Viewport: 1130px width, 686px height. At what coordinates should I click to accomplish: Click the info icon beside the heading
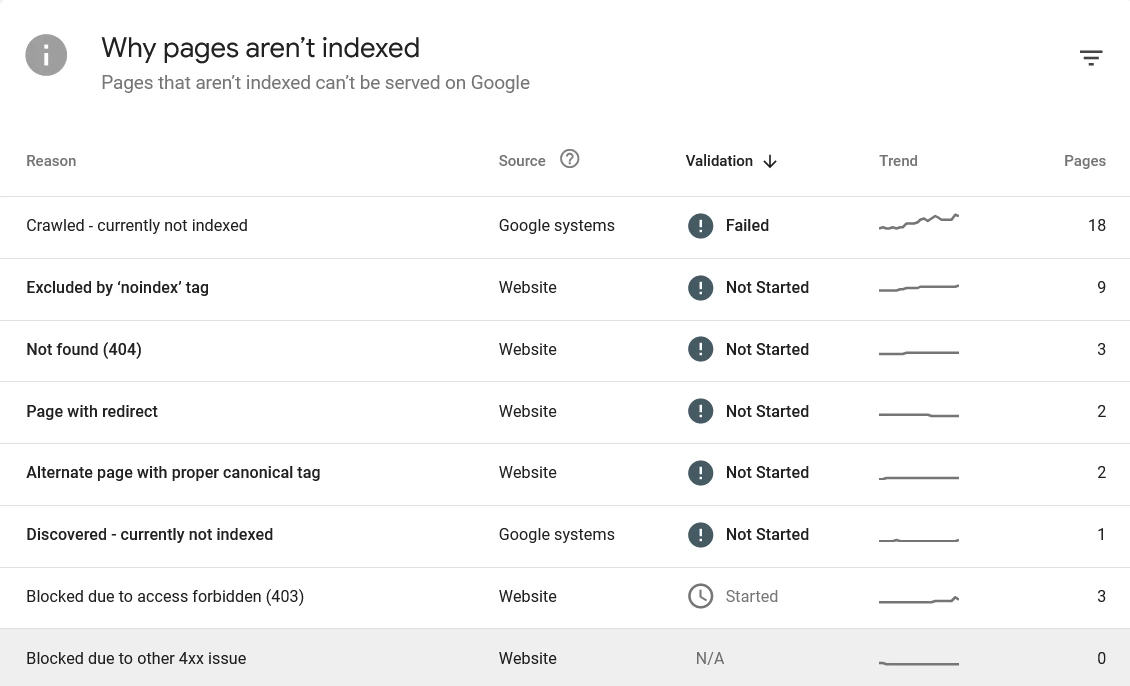[x=46, y=55]
